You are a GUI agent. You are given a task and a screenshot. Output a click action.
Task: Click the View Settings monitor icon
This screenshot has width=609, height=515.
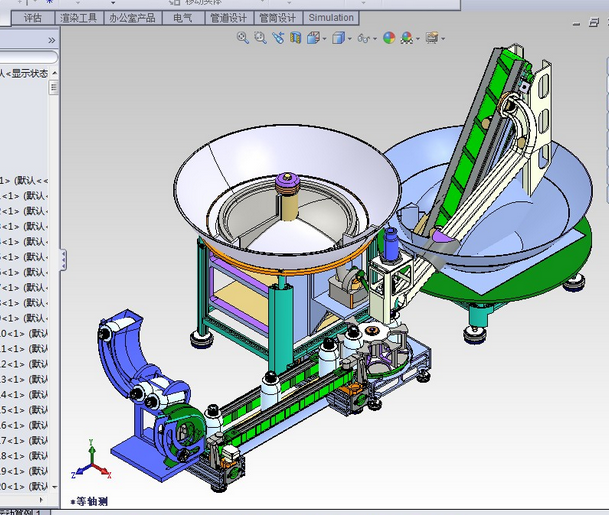pyautogui.click(x=432, y=38)
